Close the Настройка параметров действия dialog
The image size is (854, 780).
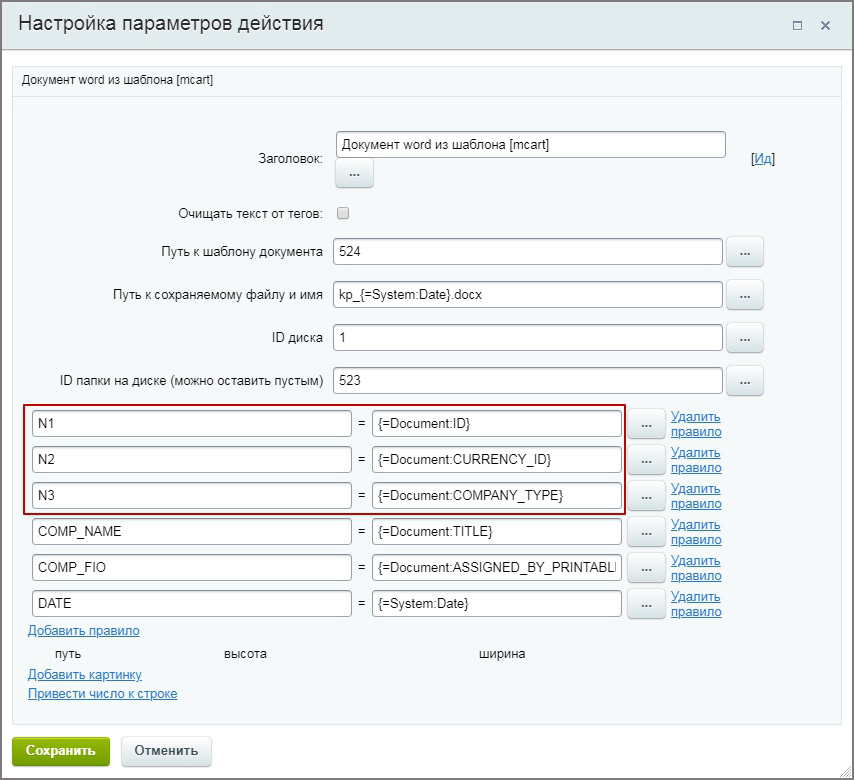(x=825, y=26)
